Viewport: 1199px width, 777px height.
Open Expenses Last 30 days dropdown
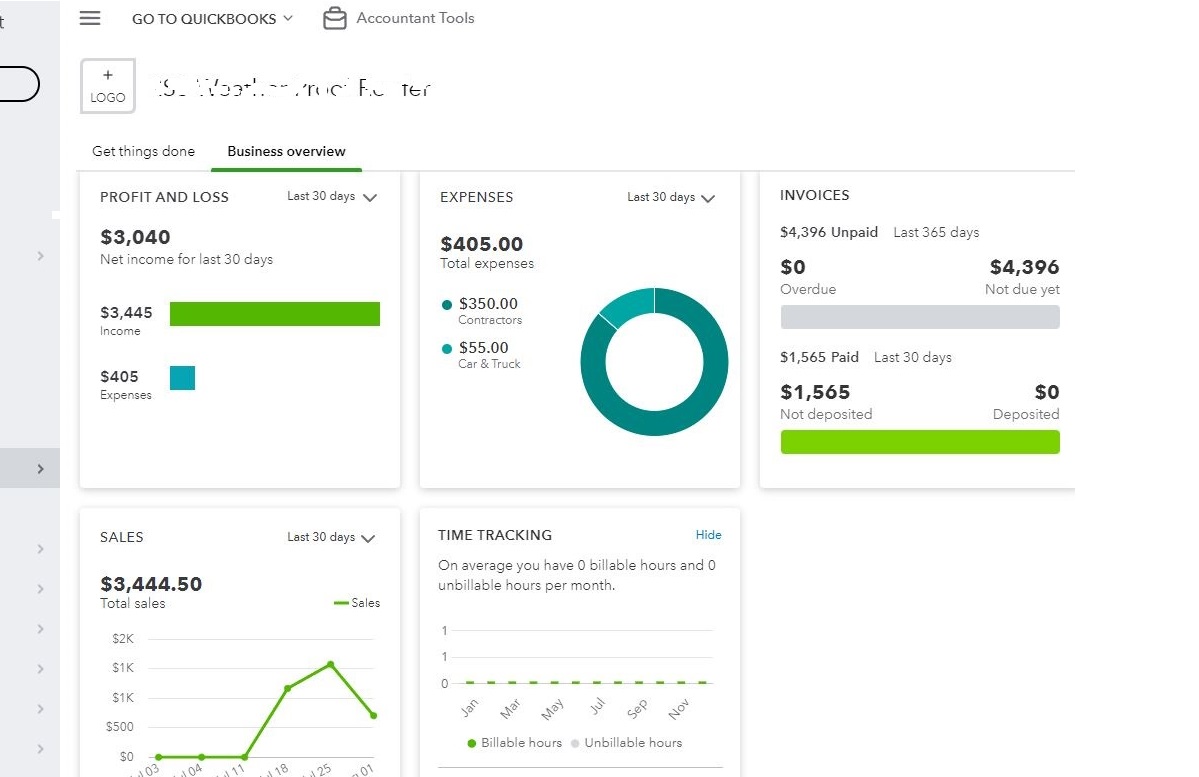(671, 198)
